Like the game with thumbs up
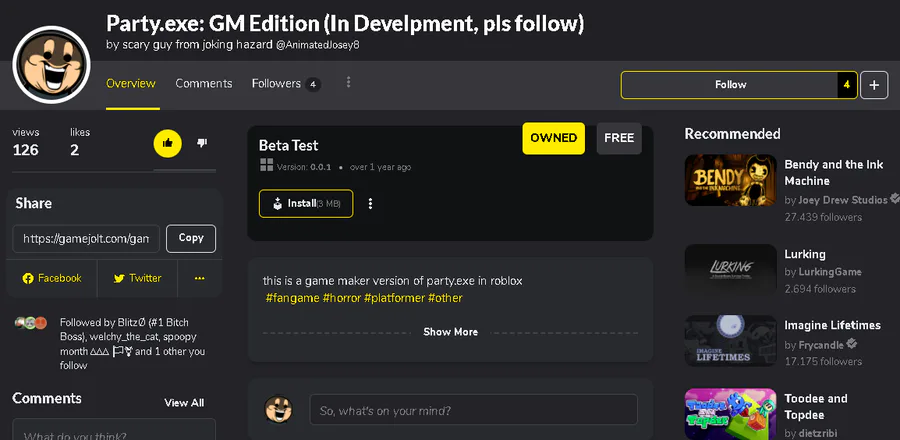 (x=168, y=143)
